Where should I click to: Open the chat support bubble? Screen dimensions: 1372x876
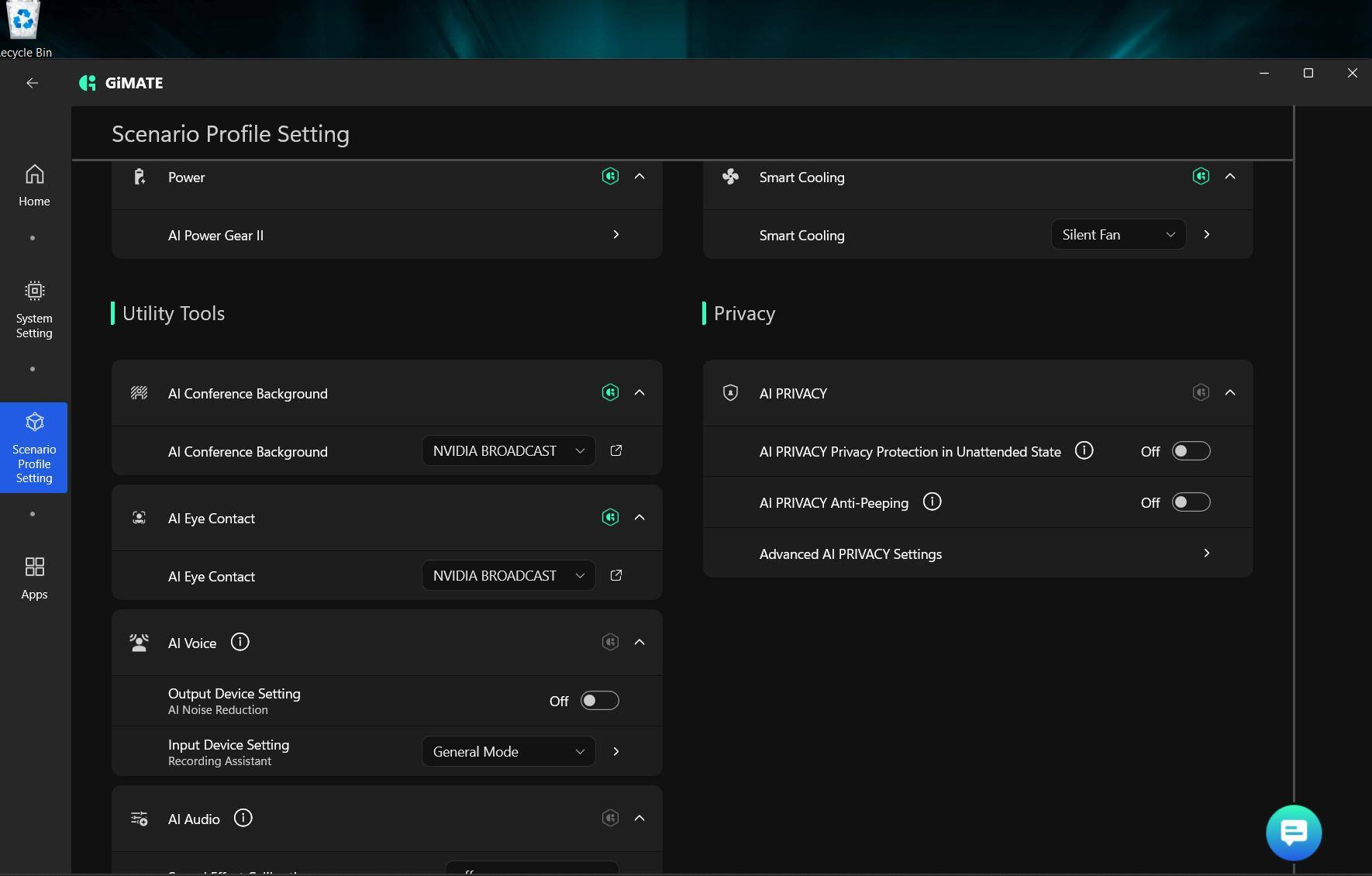[1293, 833]
